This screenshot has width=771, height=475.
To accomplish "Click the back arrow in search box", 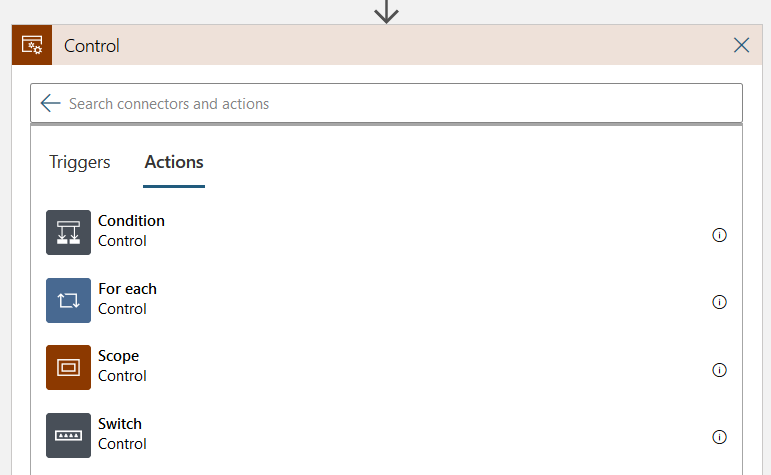I will point(51,103).
